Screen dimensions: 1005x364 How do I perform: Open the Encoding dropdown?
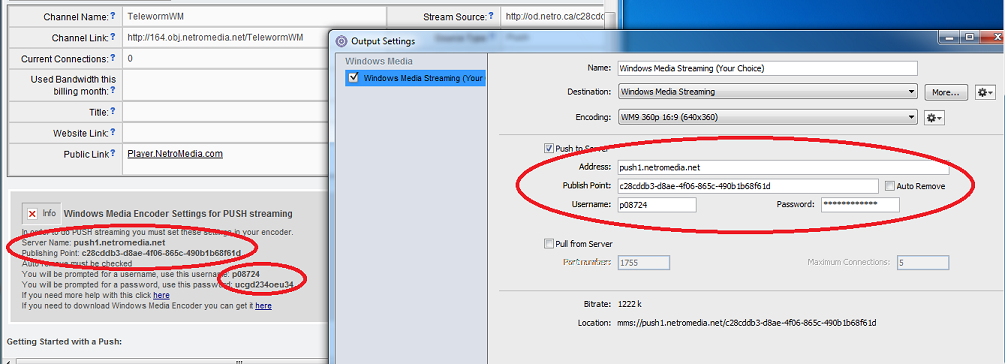pyautogui.click(x=768, y=117)
